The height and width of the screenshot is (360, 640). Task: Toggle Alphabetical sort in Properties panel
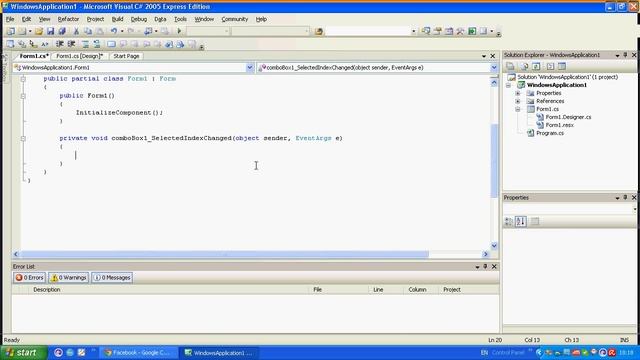click(520, 222)
